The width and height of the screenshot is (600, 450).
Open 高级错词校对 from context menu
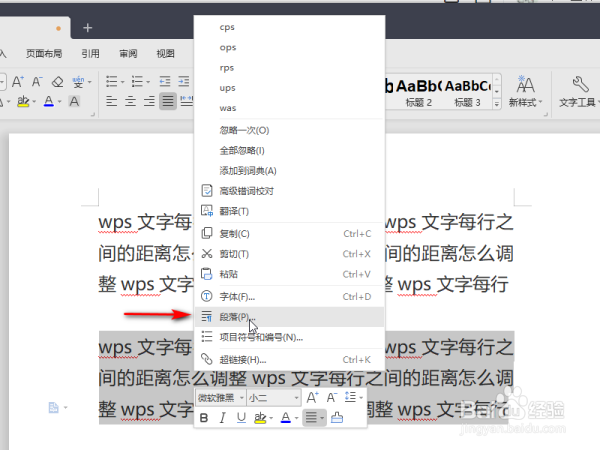[x=289, y=191]
